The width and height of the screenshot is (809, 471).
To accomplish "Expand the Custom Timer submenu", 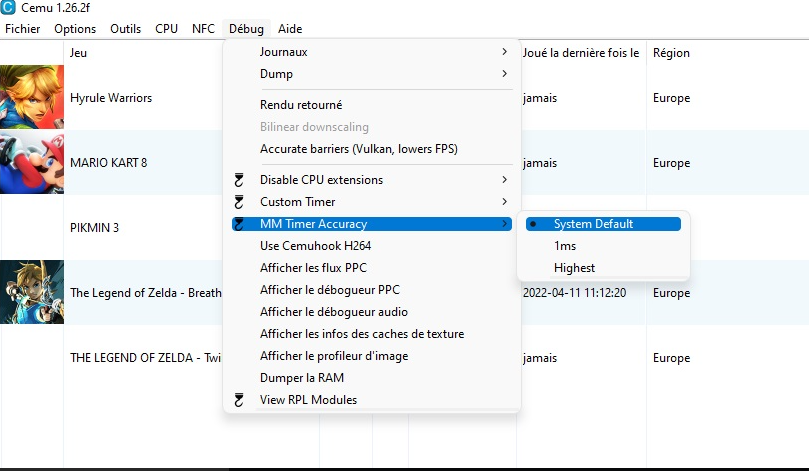I will point(504,202).
